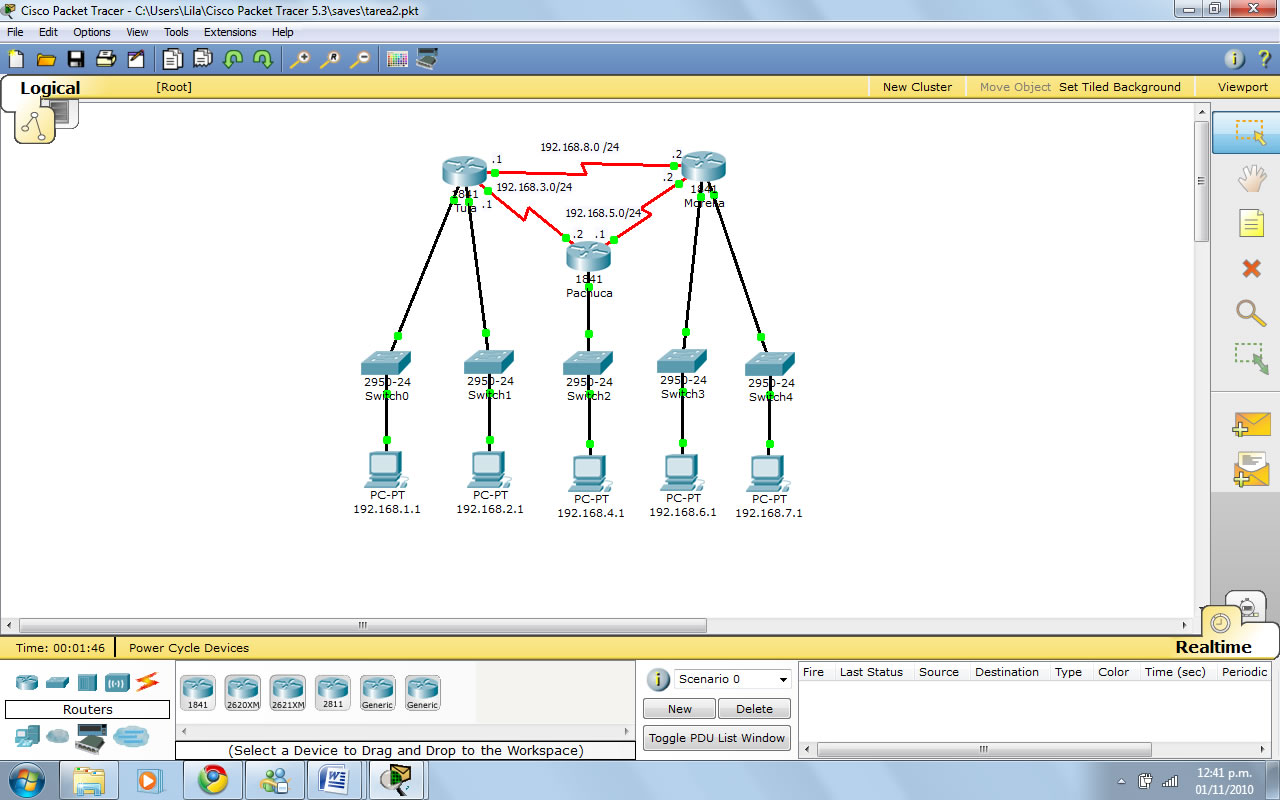Open the network information icon top right

1235,59
